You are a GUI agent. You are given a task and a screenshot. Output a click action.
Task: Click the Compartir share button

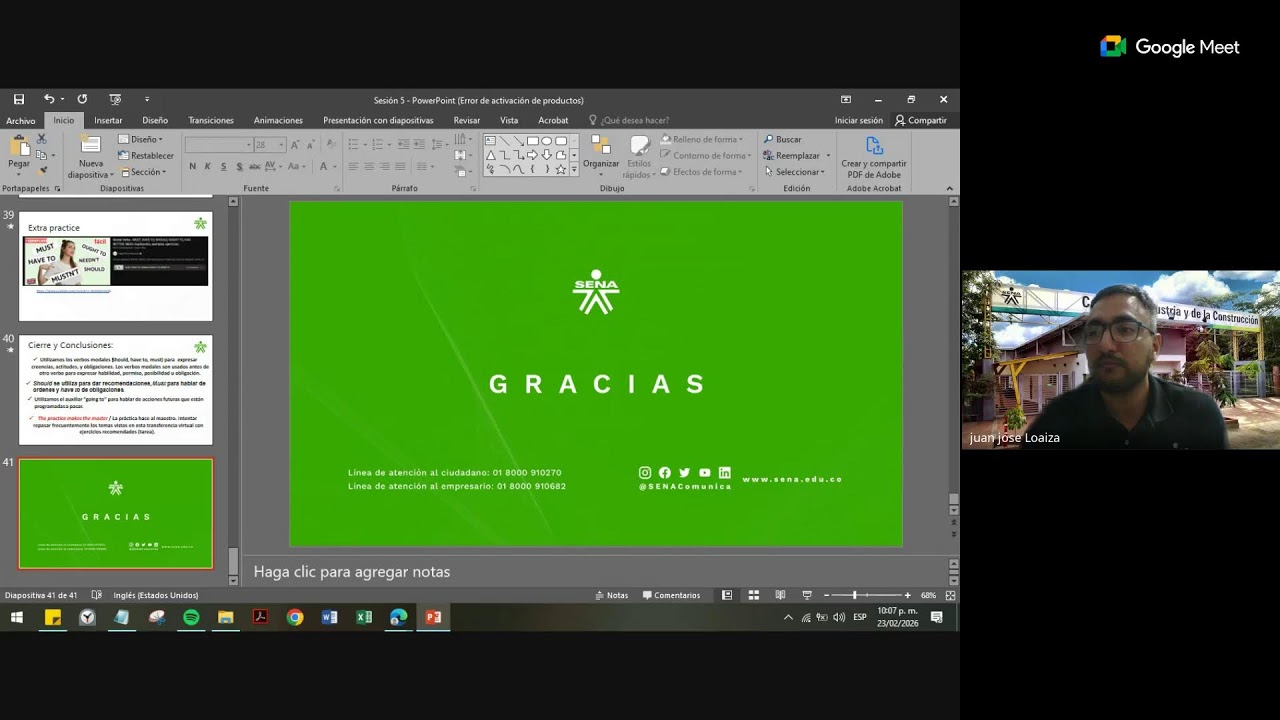click(921, 120)
